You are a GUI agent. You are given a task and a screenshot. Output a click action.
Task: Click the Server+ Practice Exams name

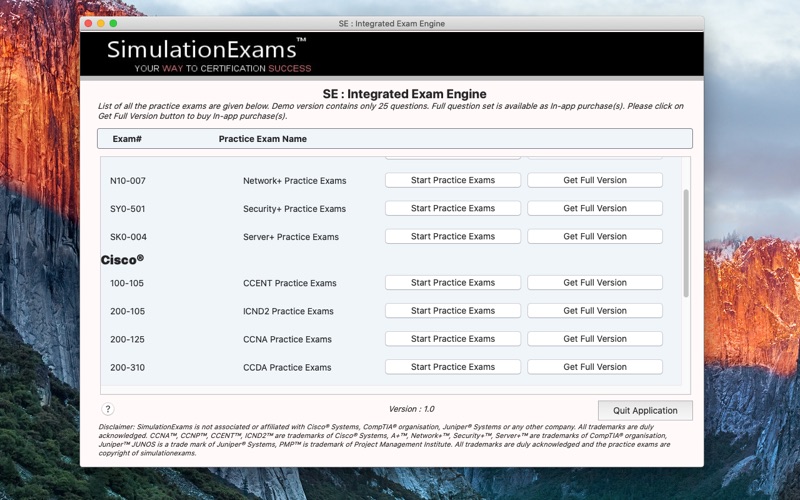(291, 237)
